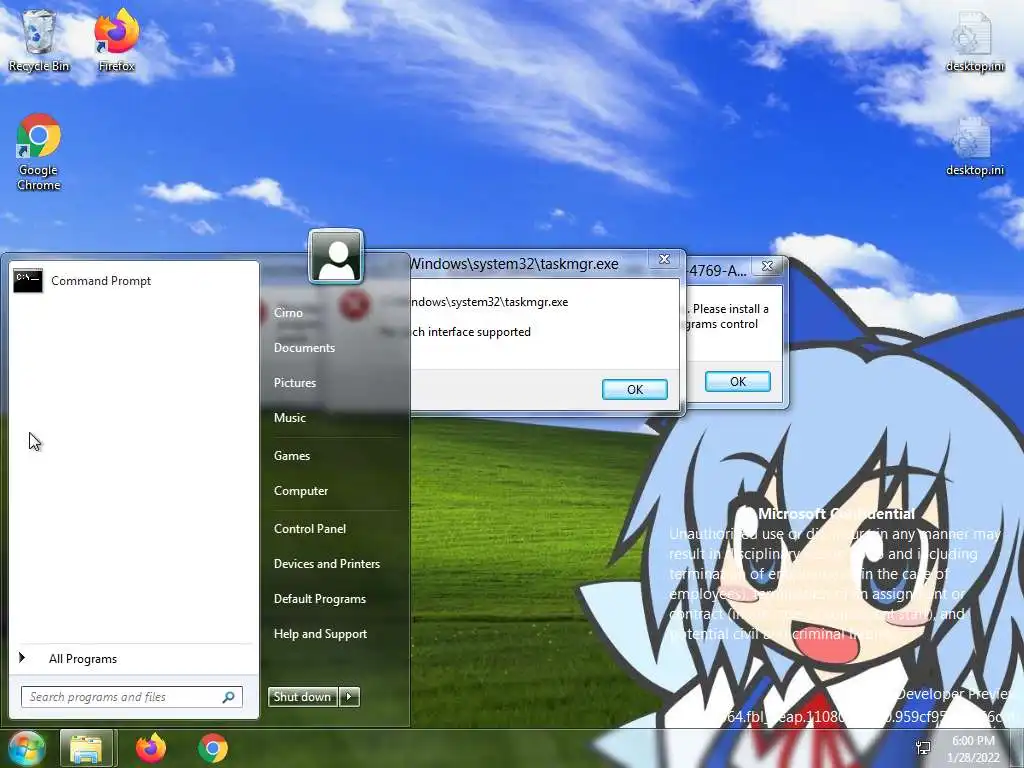Image resolution: width=1024 pixels, height=768 pixels.
Task: Open Cirno user folder from Start menu
Action: point(288,313)
